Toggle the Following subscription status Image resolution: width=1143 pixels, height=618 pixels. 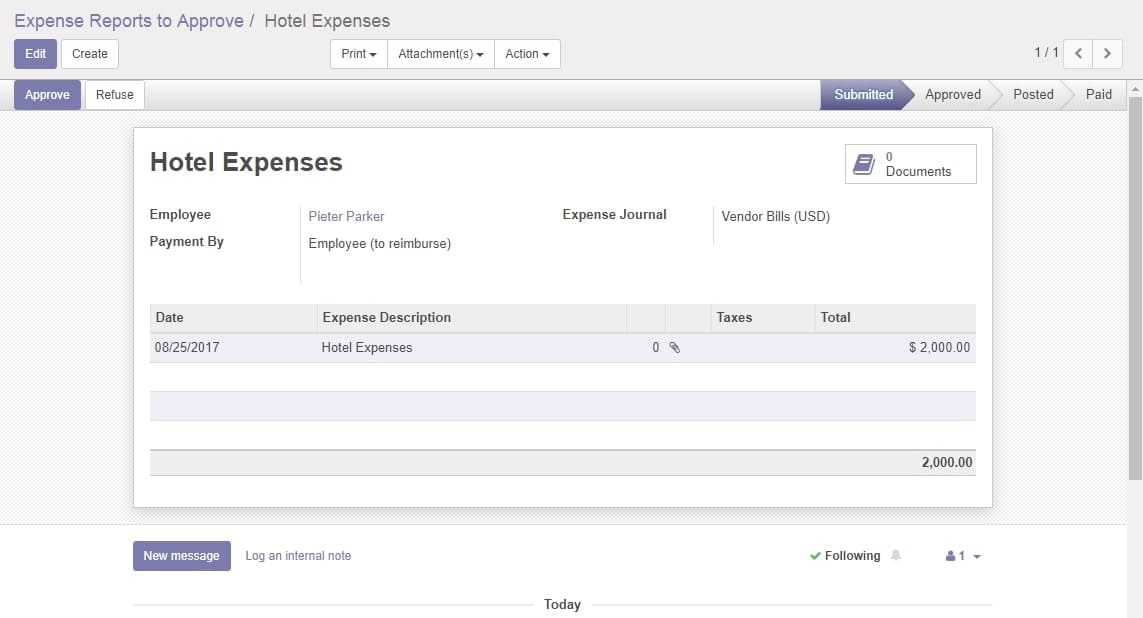point(845,556)
